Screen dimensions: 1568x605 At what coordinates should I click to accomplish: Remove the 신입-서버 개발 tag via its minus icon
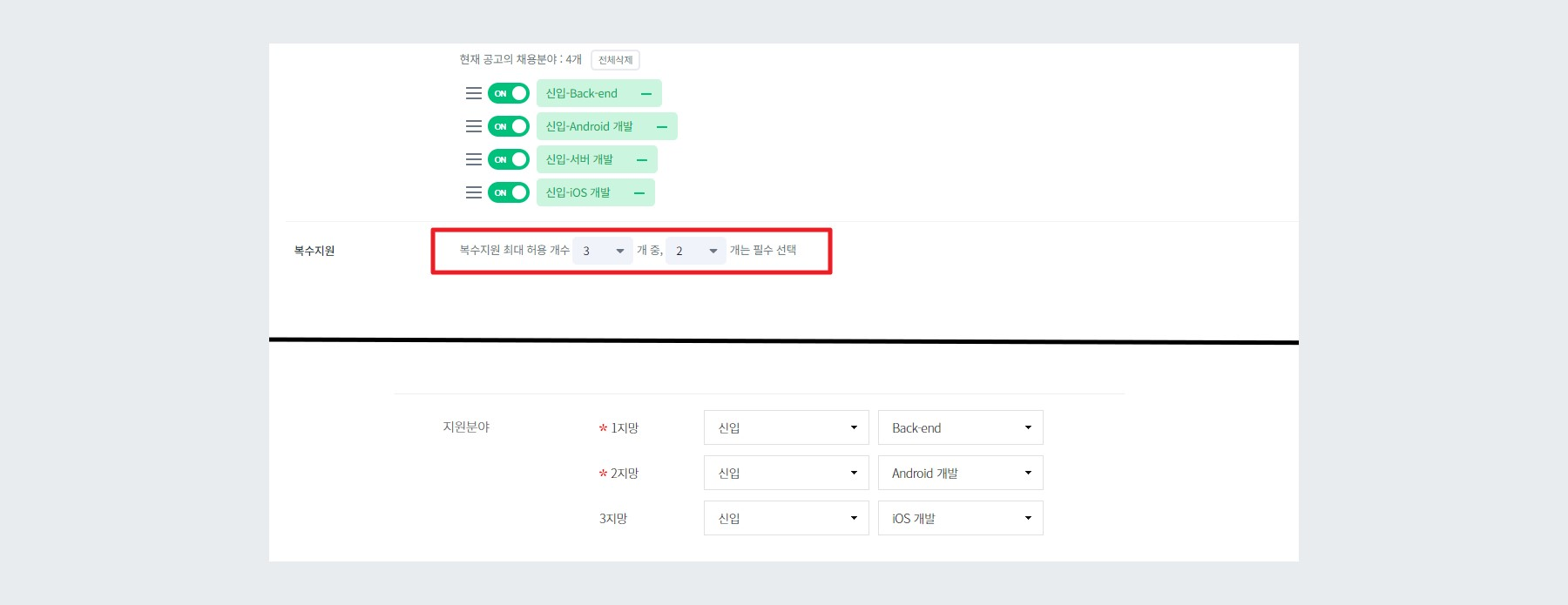[642, 160]
